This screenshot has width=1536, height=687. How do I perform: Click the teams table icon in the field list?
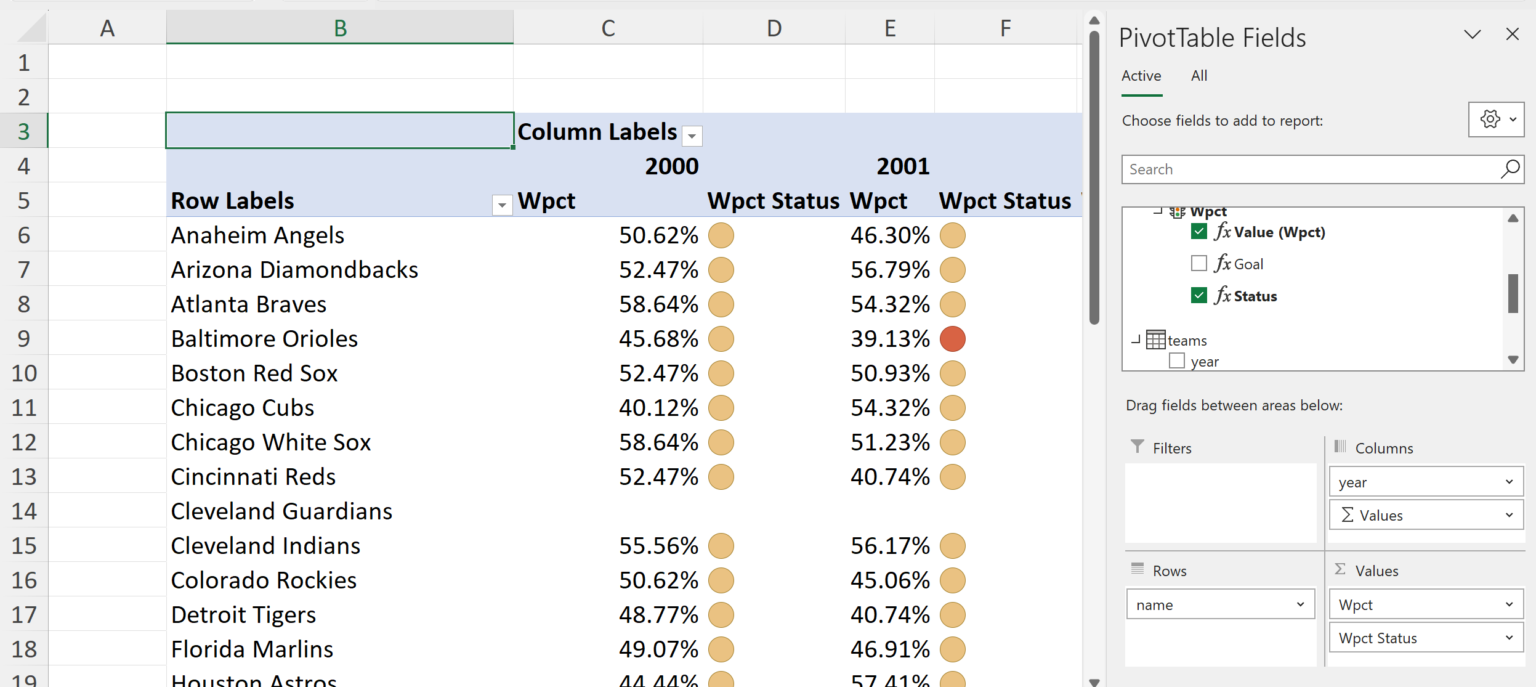1155,340
